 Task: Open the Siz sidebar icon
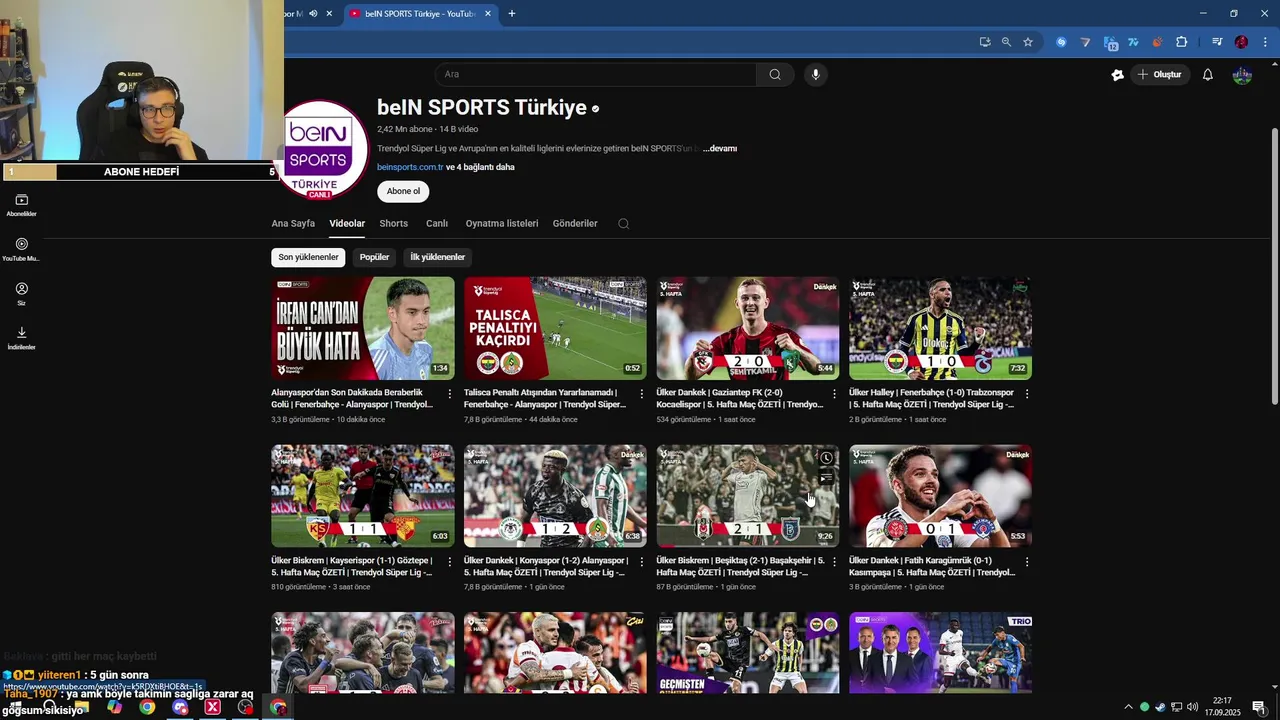coord(22,294)
